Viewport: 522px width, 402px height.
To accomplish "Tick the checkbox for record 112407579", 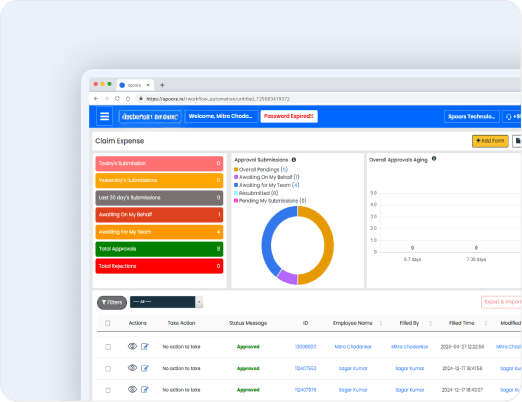I will pyautogui.click(x=108, y=390).
